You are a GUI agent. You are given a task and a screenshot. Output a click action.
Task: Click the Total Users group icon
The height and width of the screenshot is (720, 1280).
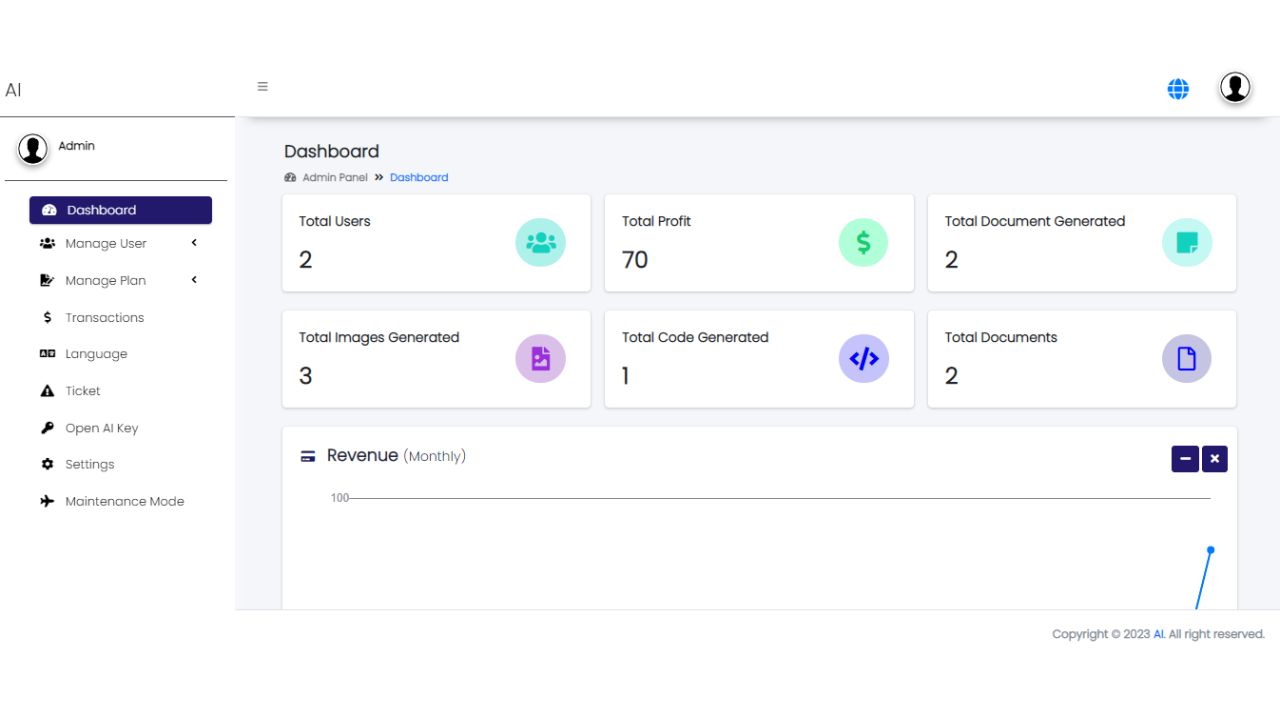click(x=540, y=243)
